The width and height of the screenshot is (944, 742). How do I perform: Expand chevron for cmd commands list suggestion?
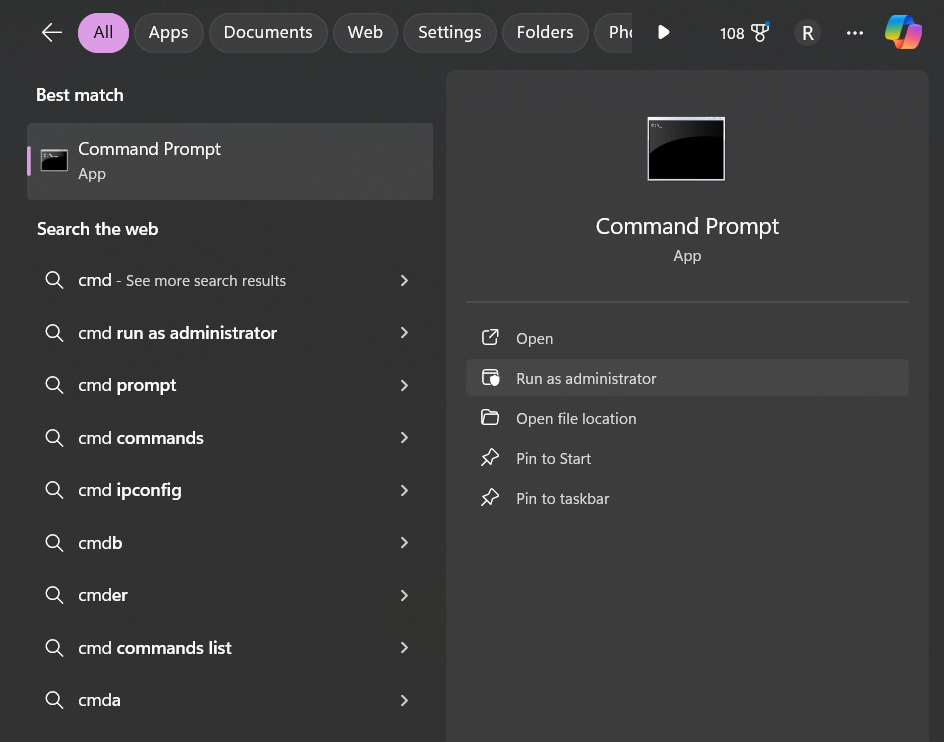coord(404,647)
